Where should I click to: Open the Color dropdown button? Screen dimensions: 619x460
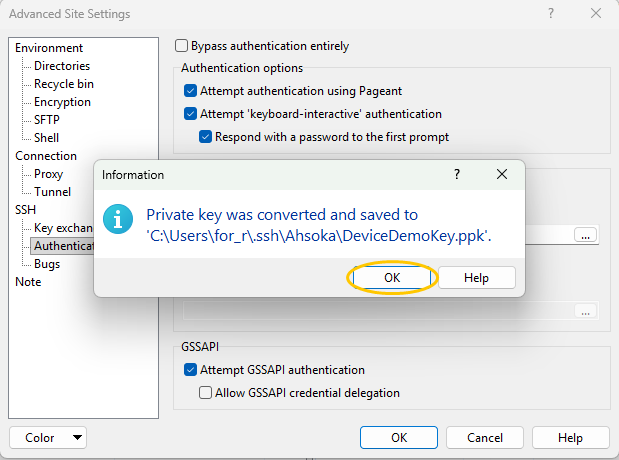48,437
